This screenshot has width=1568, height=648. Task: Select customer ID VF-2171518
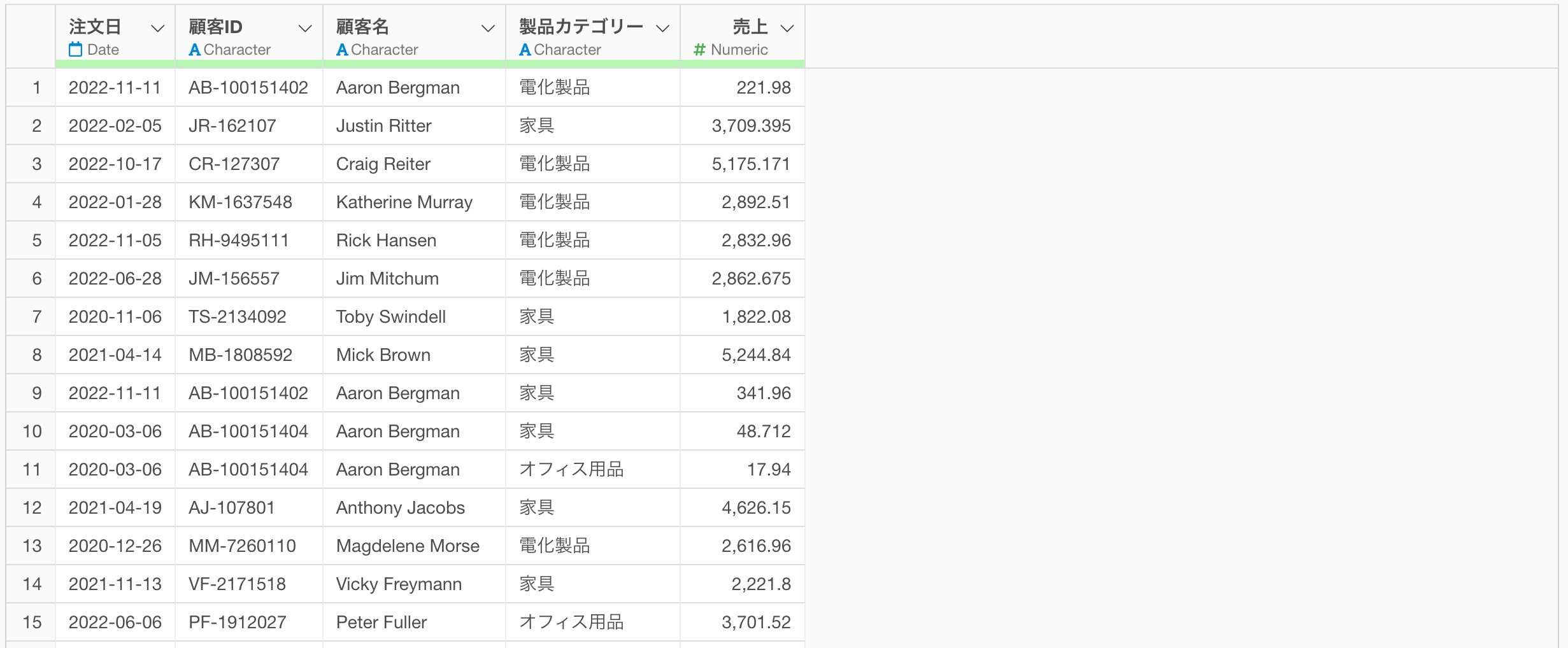pyautogui.click(x=237, y=584)
